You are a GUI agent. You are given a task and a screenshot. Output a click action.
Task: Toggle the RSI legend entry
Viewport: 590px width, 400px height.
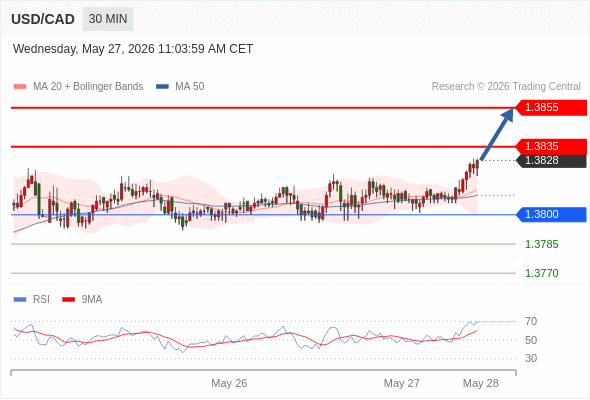click(x=32, y=300)
